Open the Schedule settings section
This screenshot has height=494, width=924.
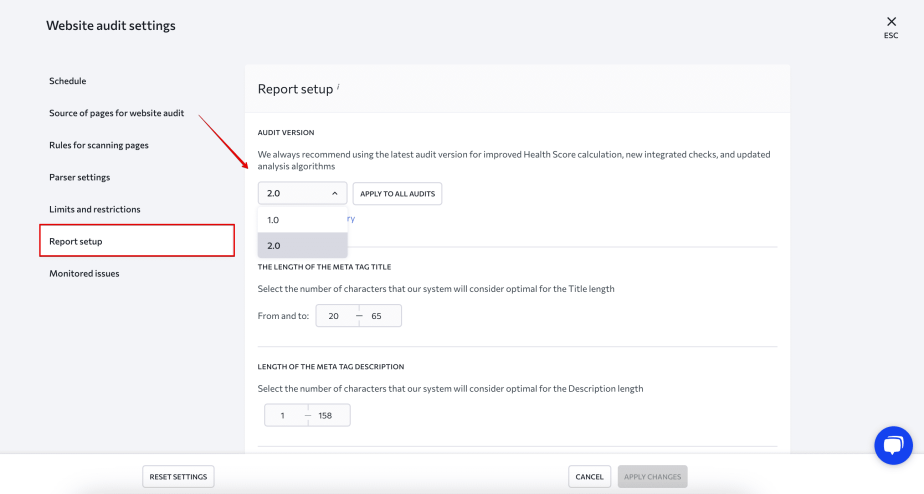[68, 81]
